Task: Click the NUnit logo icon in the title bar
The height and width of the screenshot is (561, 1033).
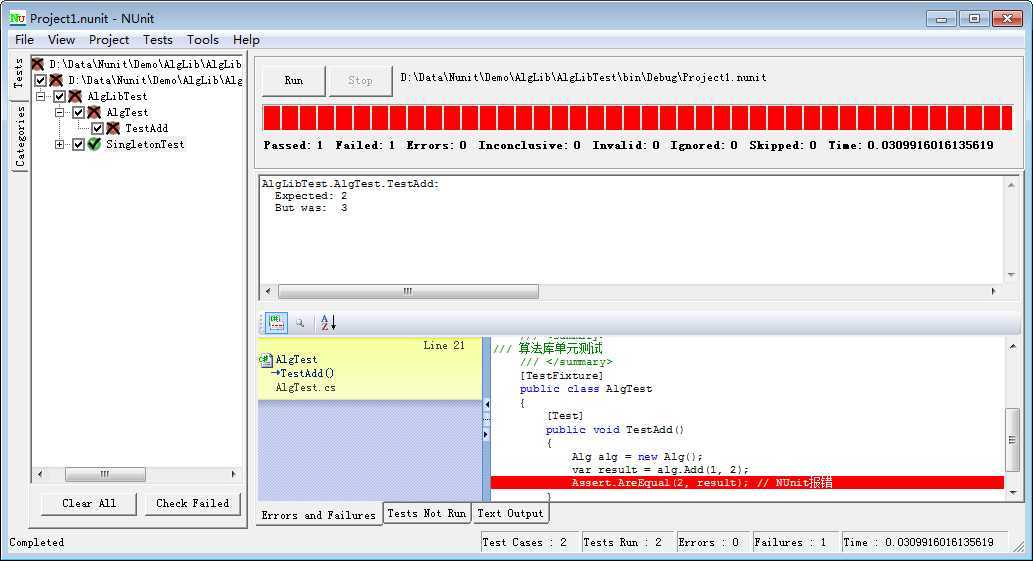Action: (17, 18)
